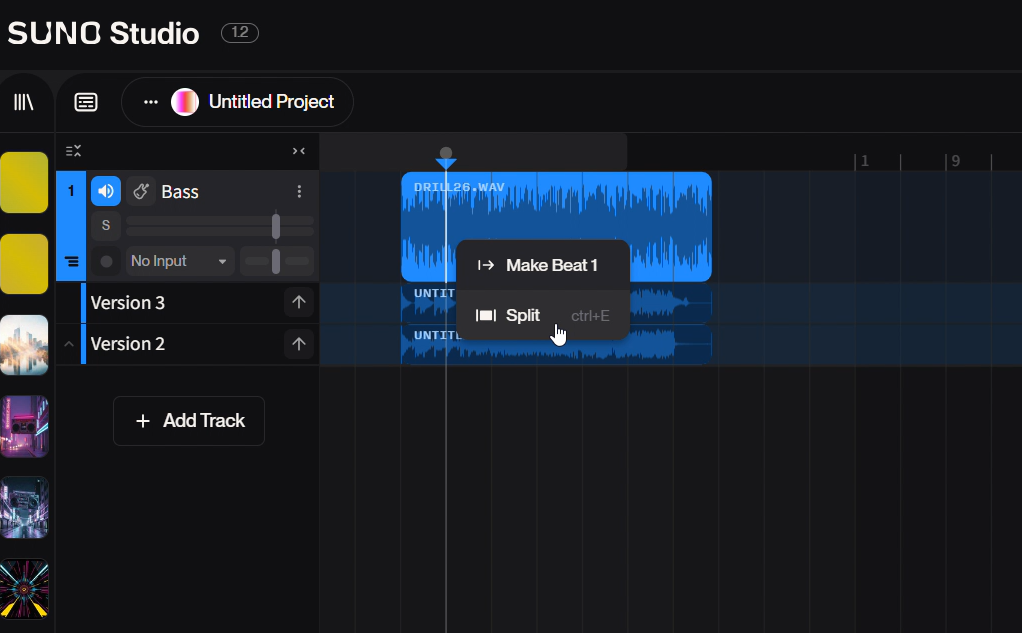Mute the Bass track speaker button
The image size is (1022, 633).
(106, 191)
